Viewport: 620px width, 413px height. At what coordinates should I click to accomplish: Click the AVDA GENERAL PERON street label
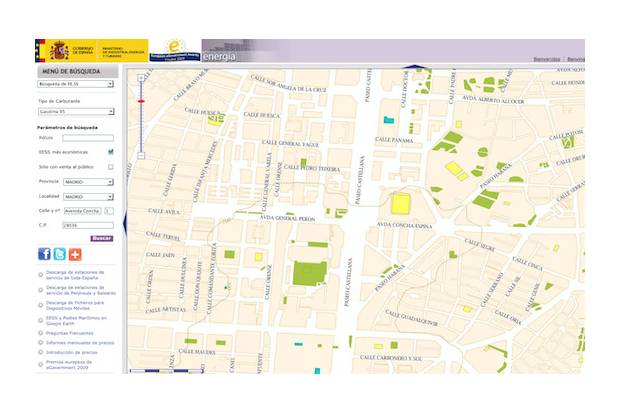click(x=287, y=218)
